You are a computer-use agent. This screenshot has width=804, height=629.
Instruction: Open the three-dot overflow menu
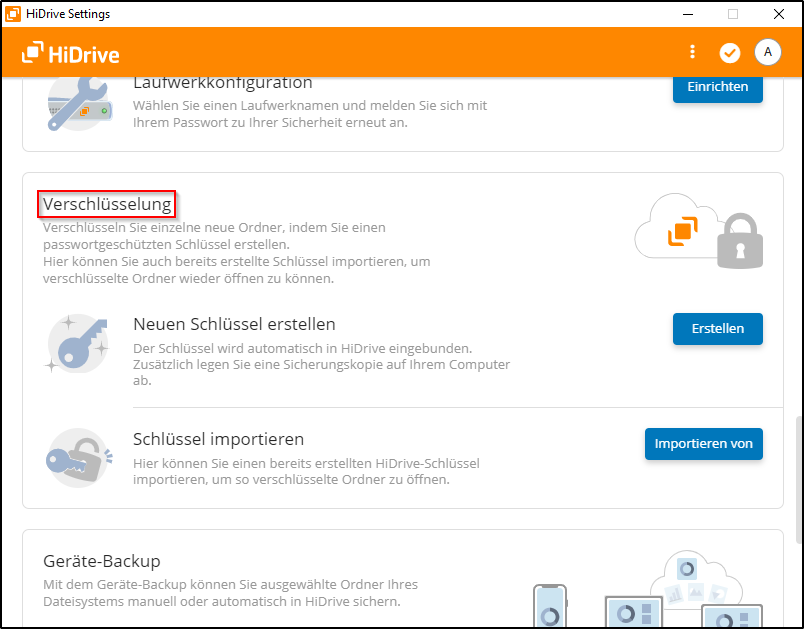pos(692,52)
